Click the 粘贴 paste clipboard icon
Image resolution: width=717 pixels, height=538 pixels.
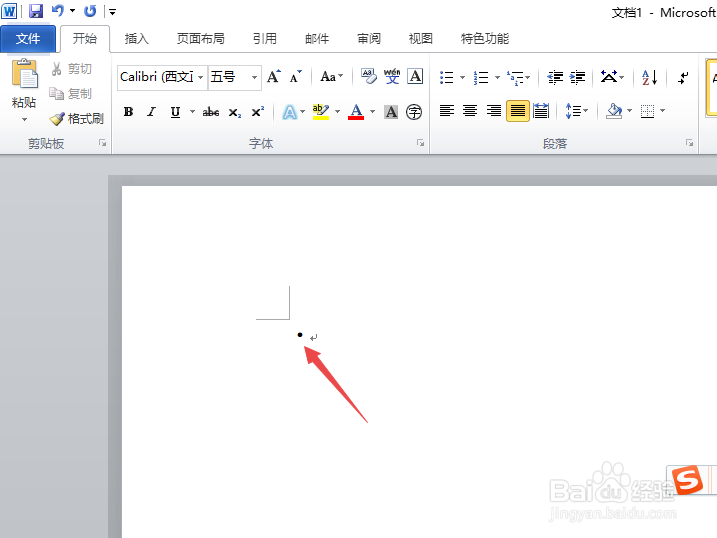pyautogui.click(x=24, y=74)
